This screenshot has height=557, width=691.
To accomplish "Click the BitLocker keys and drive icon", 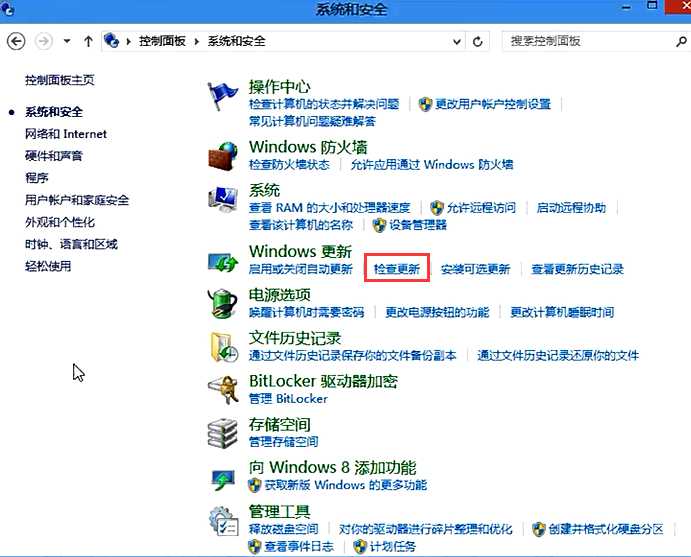I will (223, 390).
